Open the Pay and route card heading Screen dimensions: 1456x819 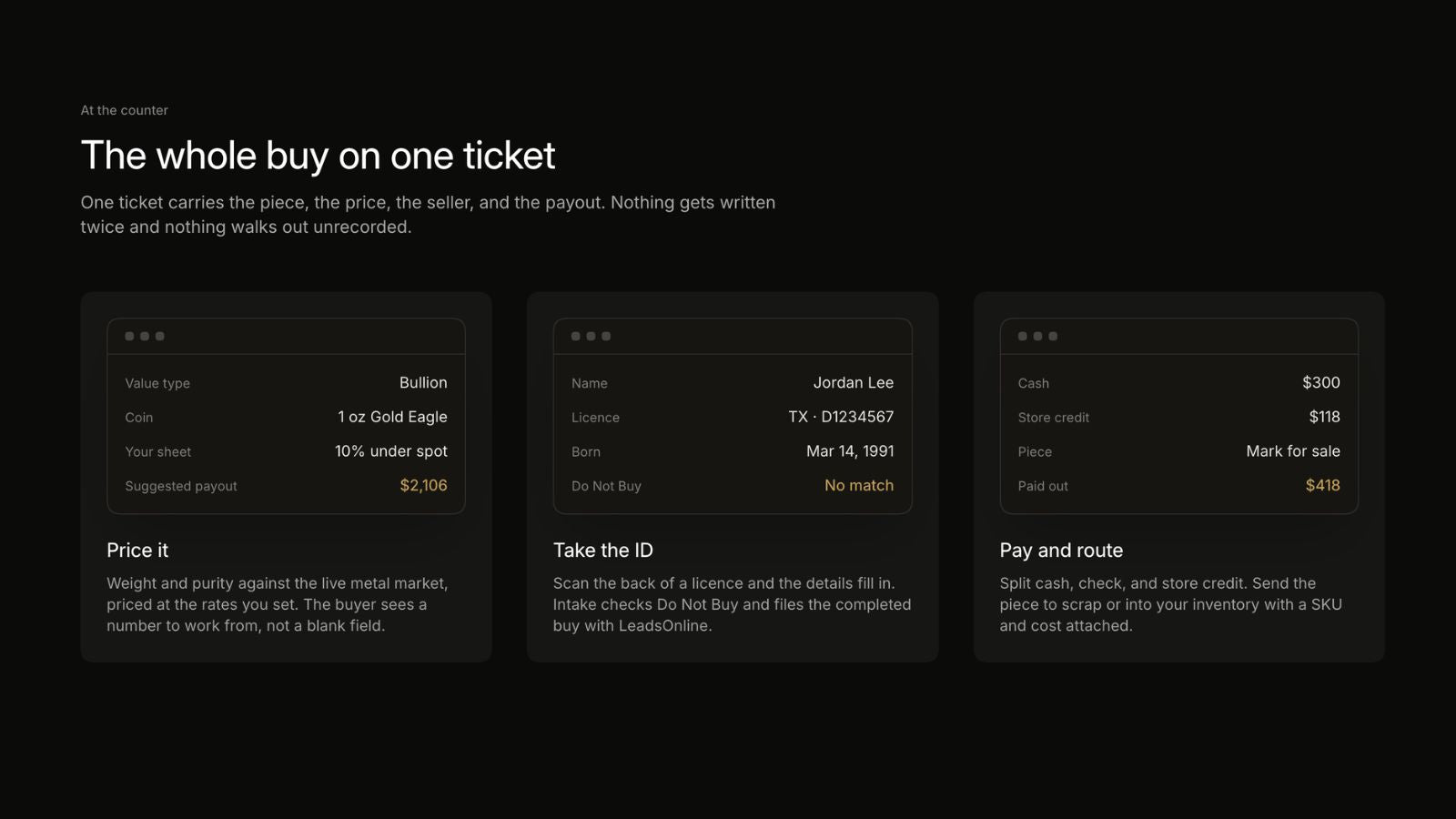[1061, 551]
